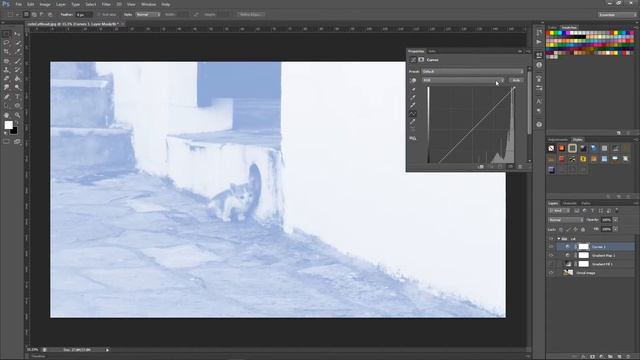Open the Essentials workspace switcher dropdown
Viewport: 640px width, 360px height.
coord(617,15)
